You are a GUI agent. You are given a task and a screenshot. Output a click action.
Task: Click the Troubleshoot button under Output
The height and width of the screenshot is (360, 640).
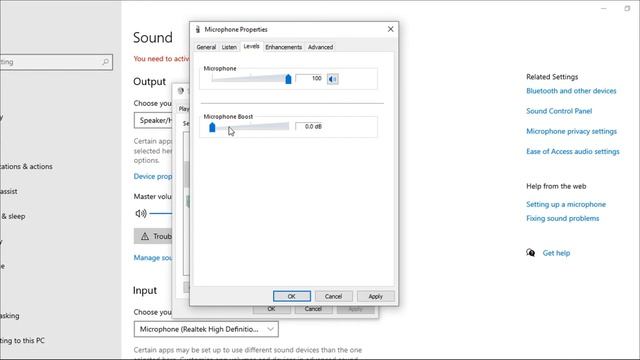(153, 236)
